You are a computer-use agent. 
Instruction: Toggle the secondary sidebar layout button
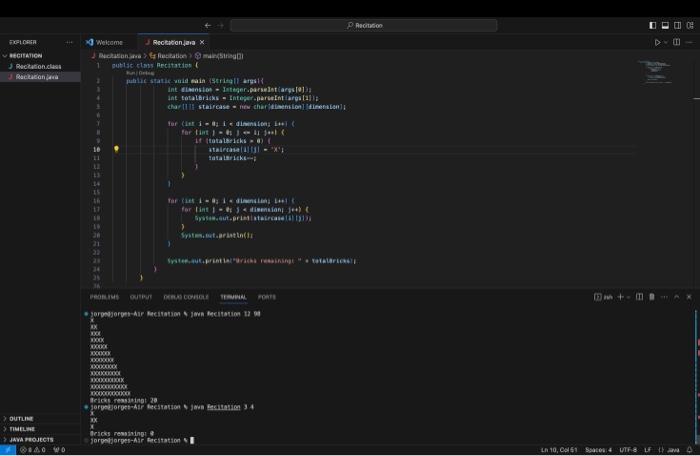(678, 25)
